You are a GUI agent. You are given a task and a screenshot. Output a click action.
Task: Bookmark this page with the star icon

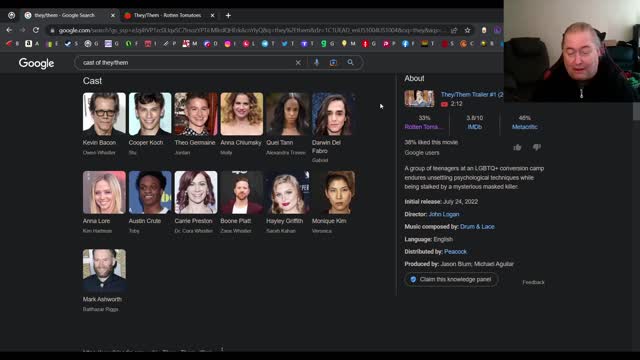click(467, 30)
